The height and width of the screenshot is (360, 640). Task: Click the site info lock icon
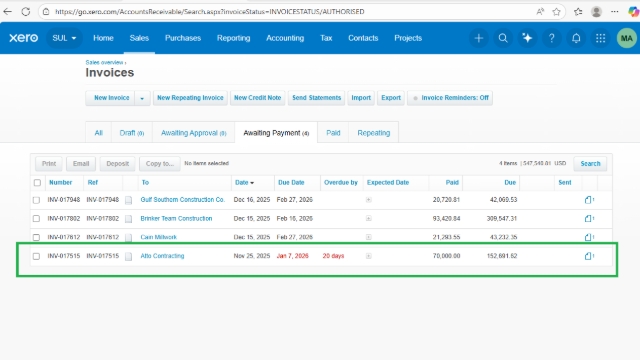pyautogui.click(x=46, y=11)
